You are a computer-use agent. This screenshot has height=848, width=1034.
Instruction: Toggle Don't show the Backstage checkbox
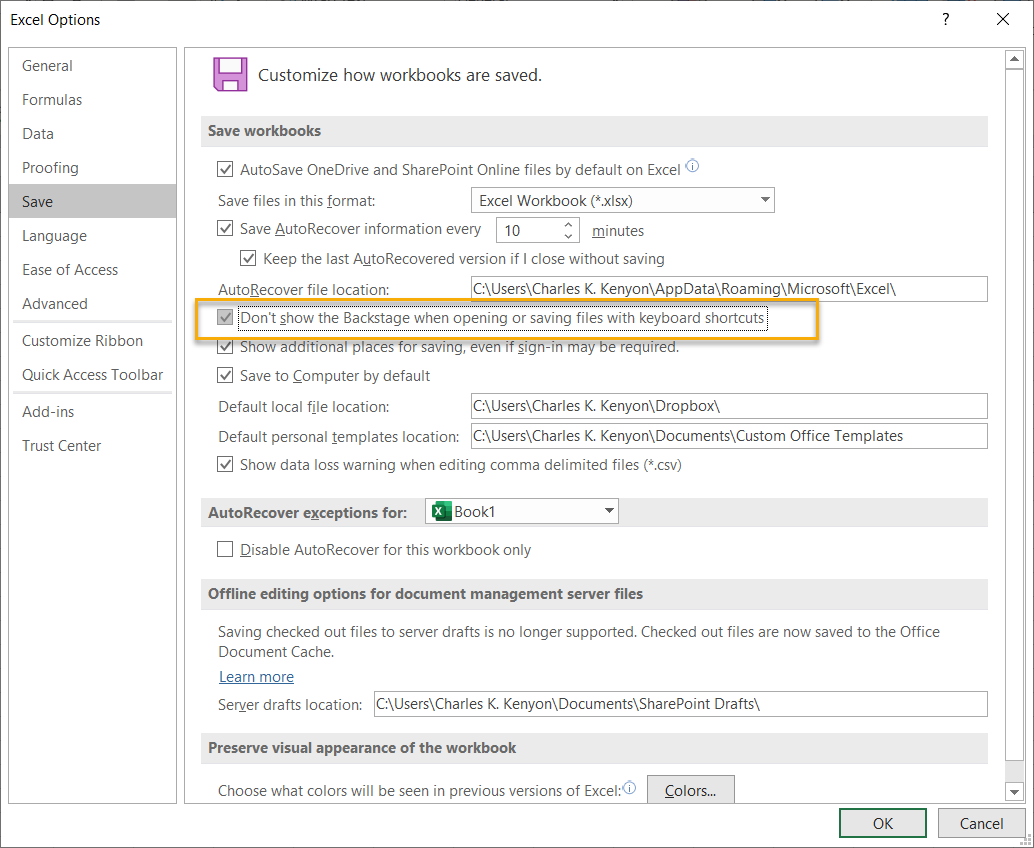pos(225,318)
